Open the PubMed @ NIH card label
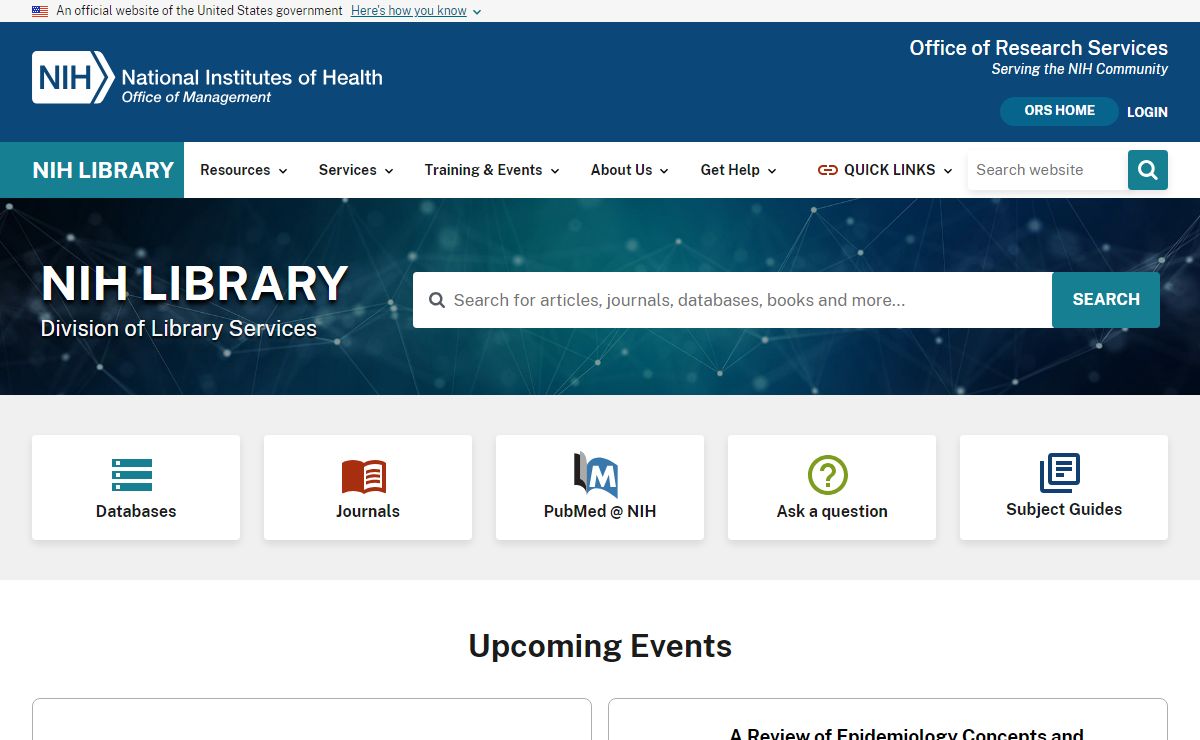This screenshot has width=1200, height=740. (600, 511)
